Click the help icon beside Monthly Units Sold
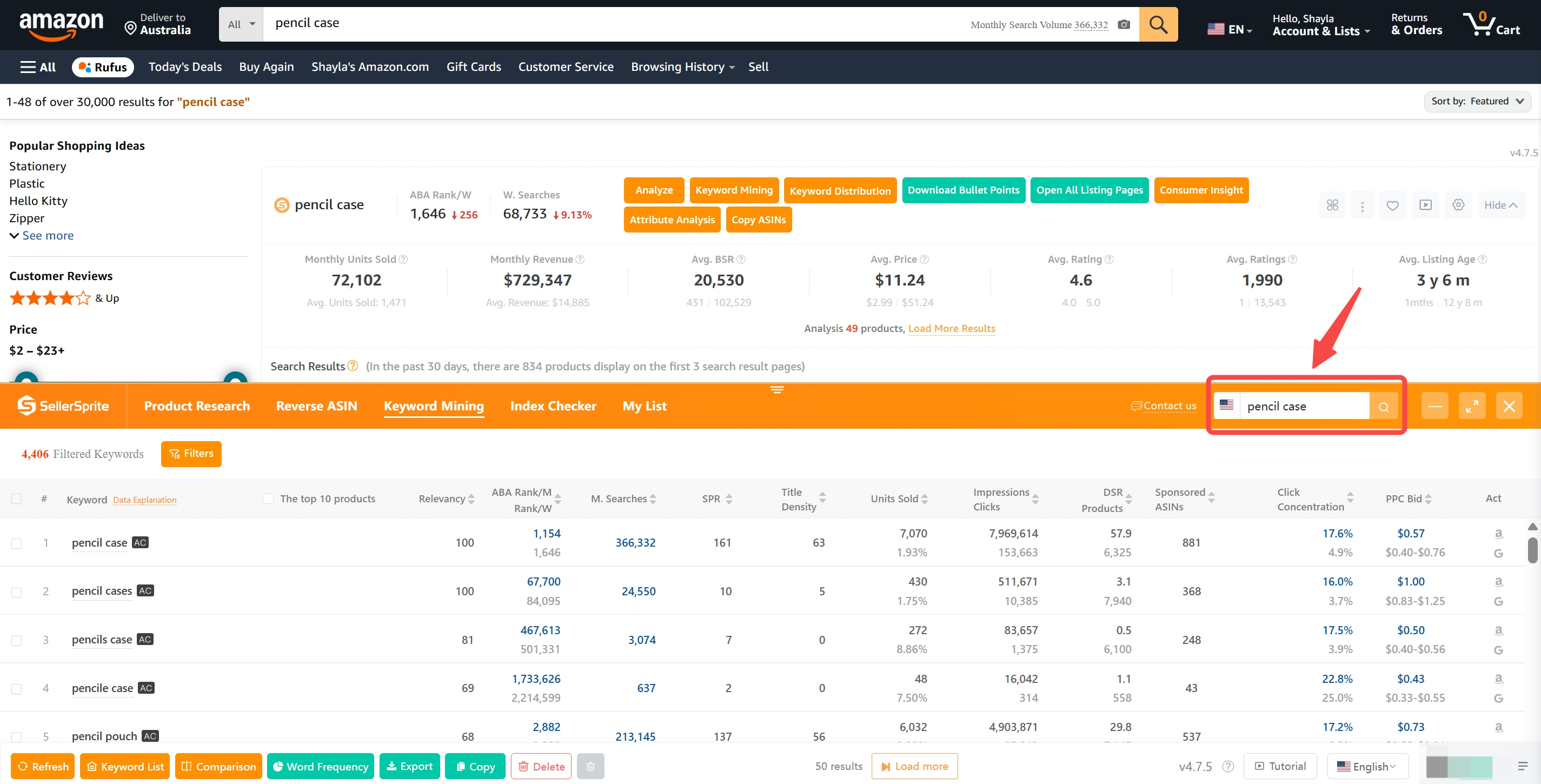 (403, 259)
